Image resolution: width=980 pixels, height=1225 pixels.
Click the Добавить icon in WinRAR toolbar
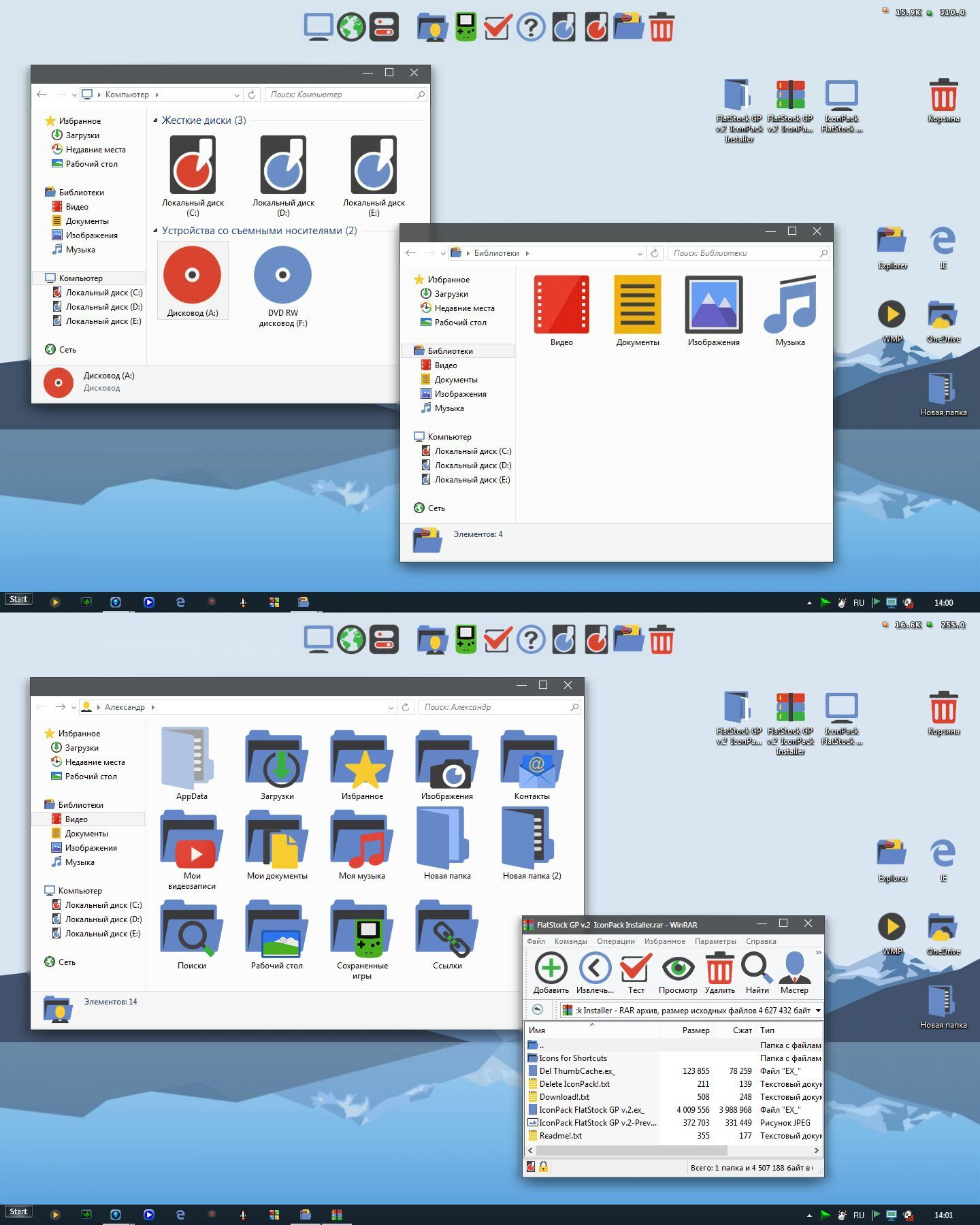click(551, 968)
